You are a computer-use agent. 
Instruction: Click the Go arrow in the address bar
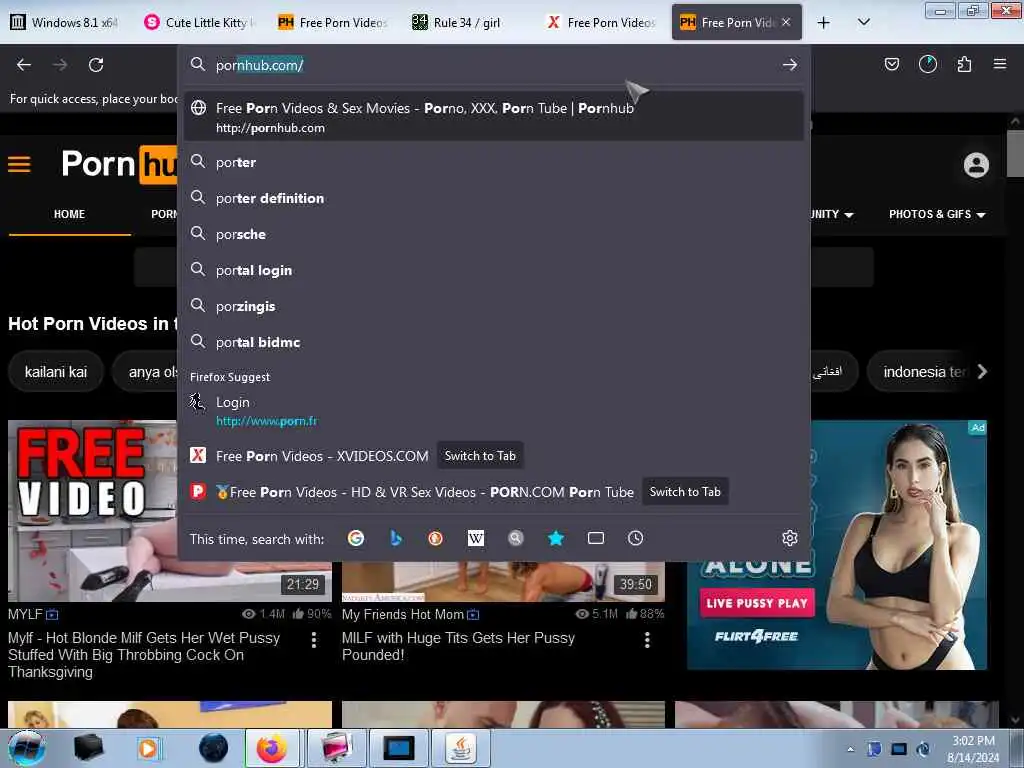tap(790, 65)
